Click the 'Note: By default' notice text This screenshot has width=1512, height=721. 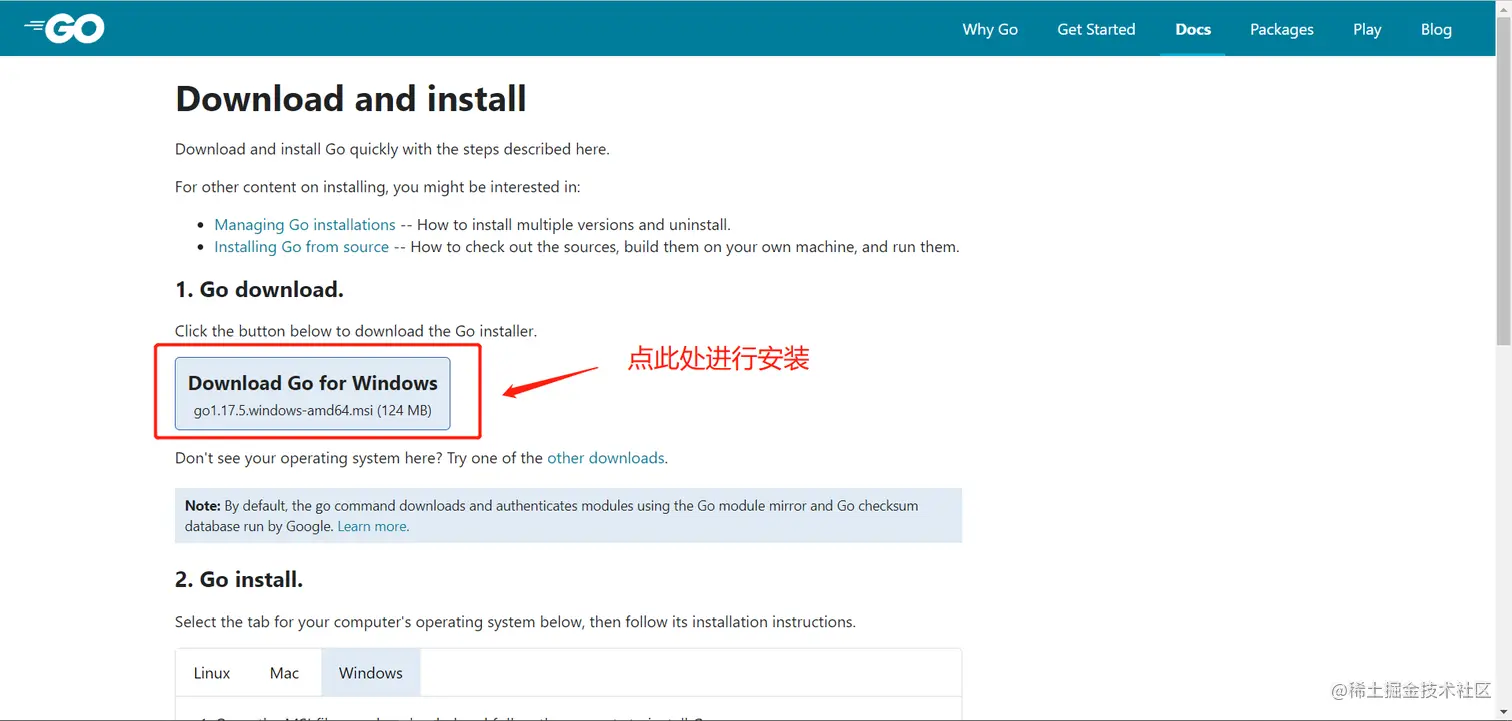[568, 516]
